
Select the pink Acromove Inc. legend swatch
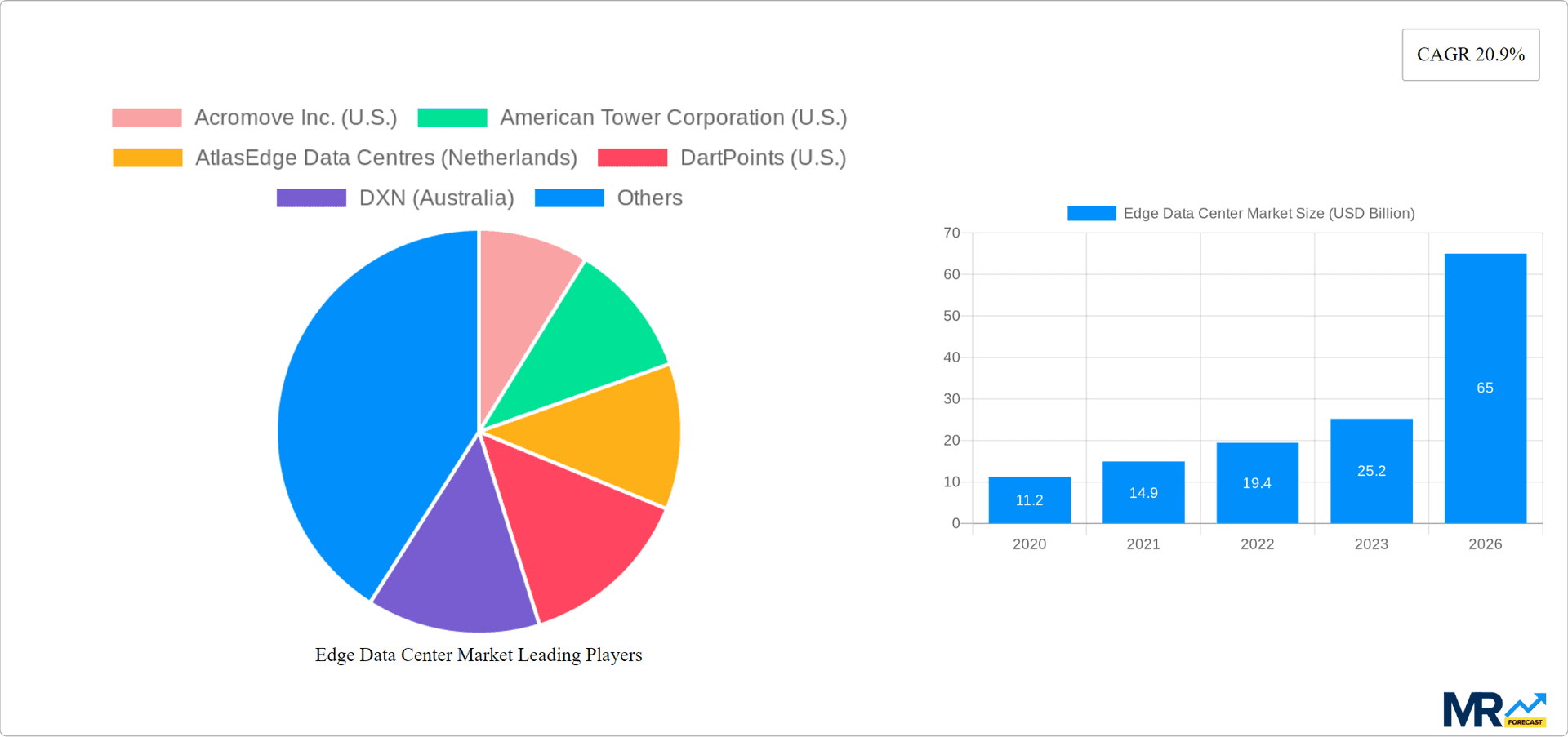coord(146,117)
